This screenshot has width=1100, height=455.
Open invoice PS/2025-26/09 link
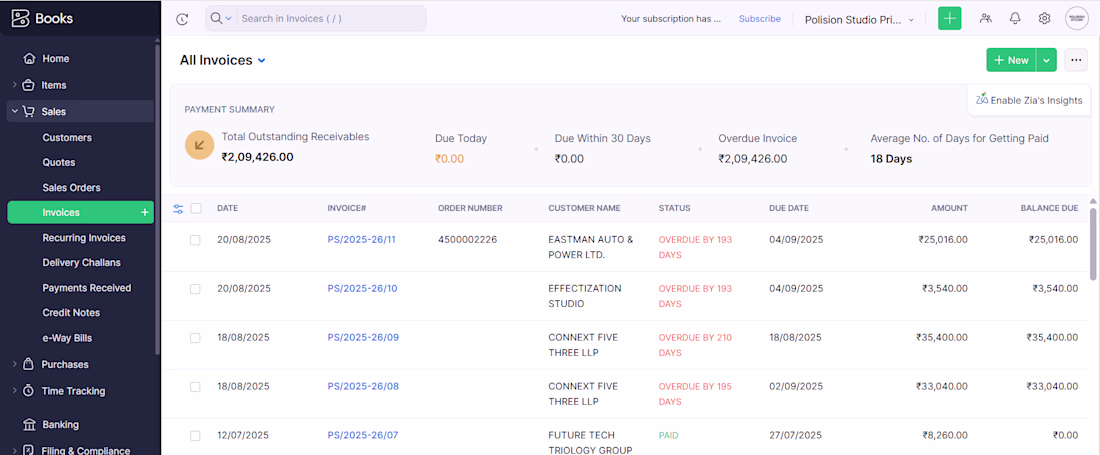(363, 338)
